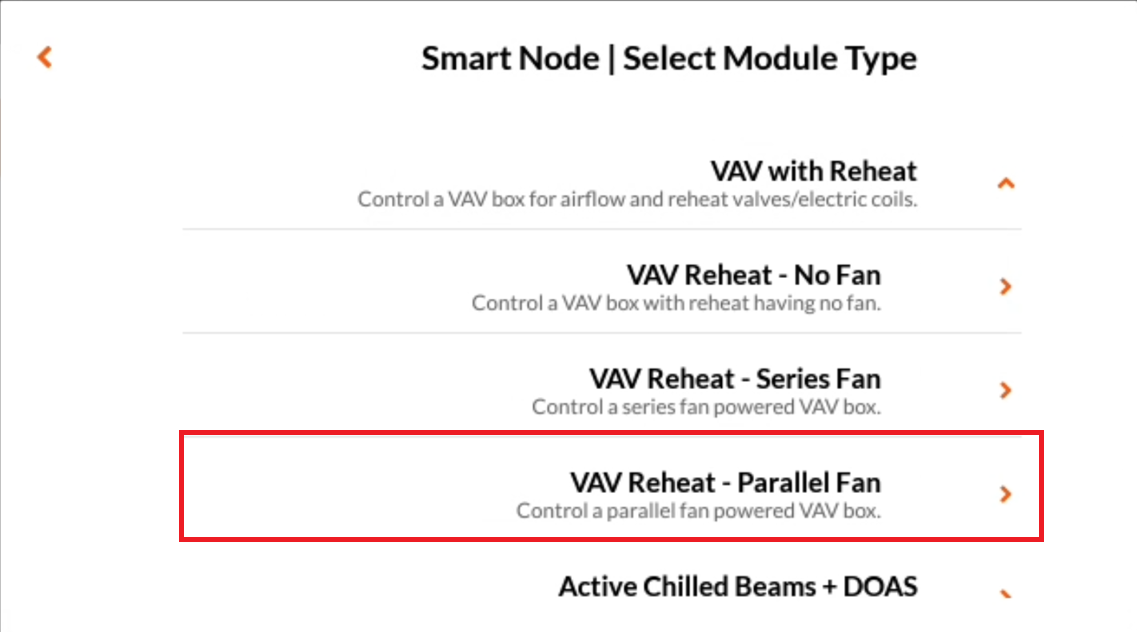
Task: Expand Active Chilled Beams + DOAS chevron
Action: tap(1006, 594)
